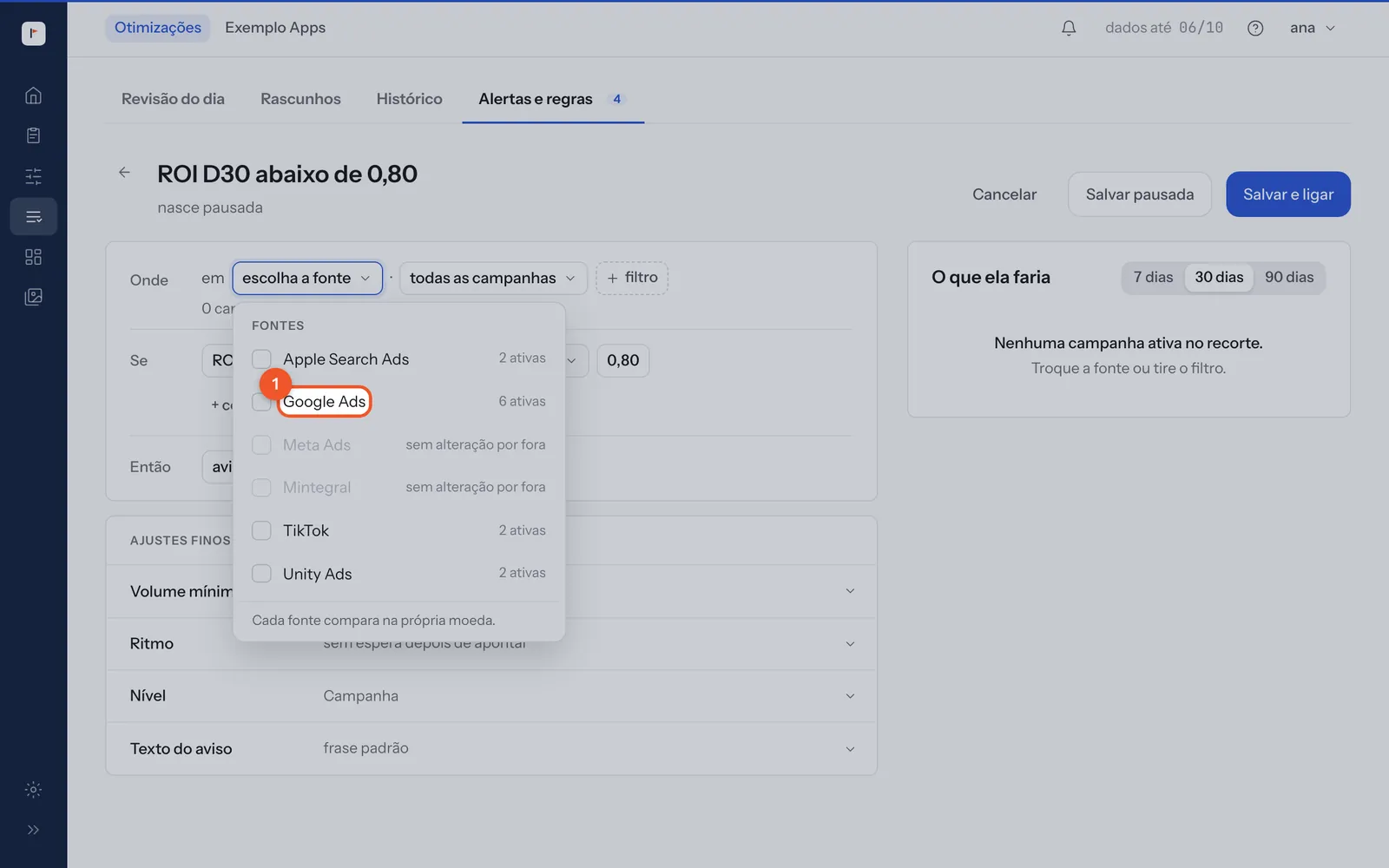This screenshot has width=1389, height=868.
Task: Open the image gallery icon in the sidebar
Action: [33, 297]
